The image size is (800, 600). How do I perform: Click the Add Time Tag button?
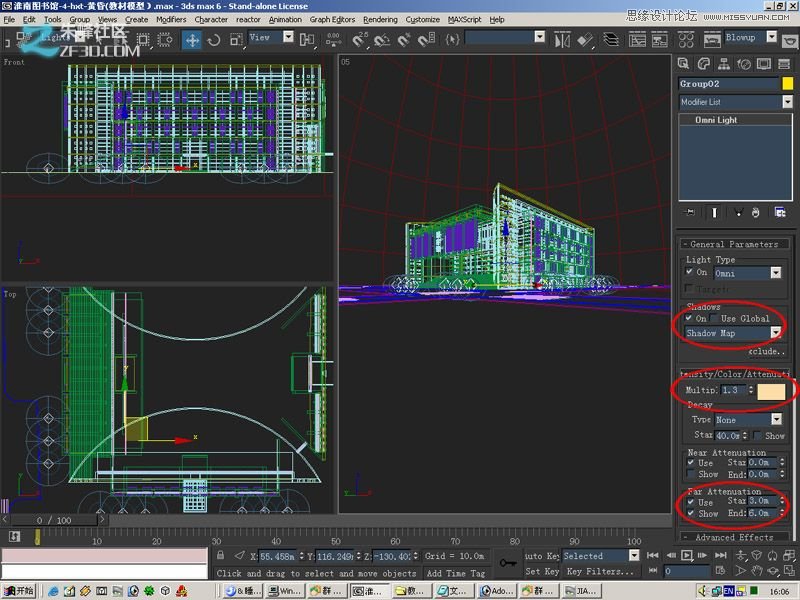(x=455, y=573)
